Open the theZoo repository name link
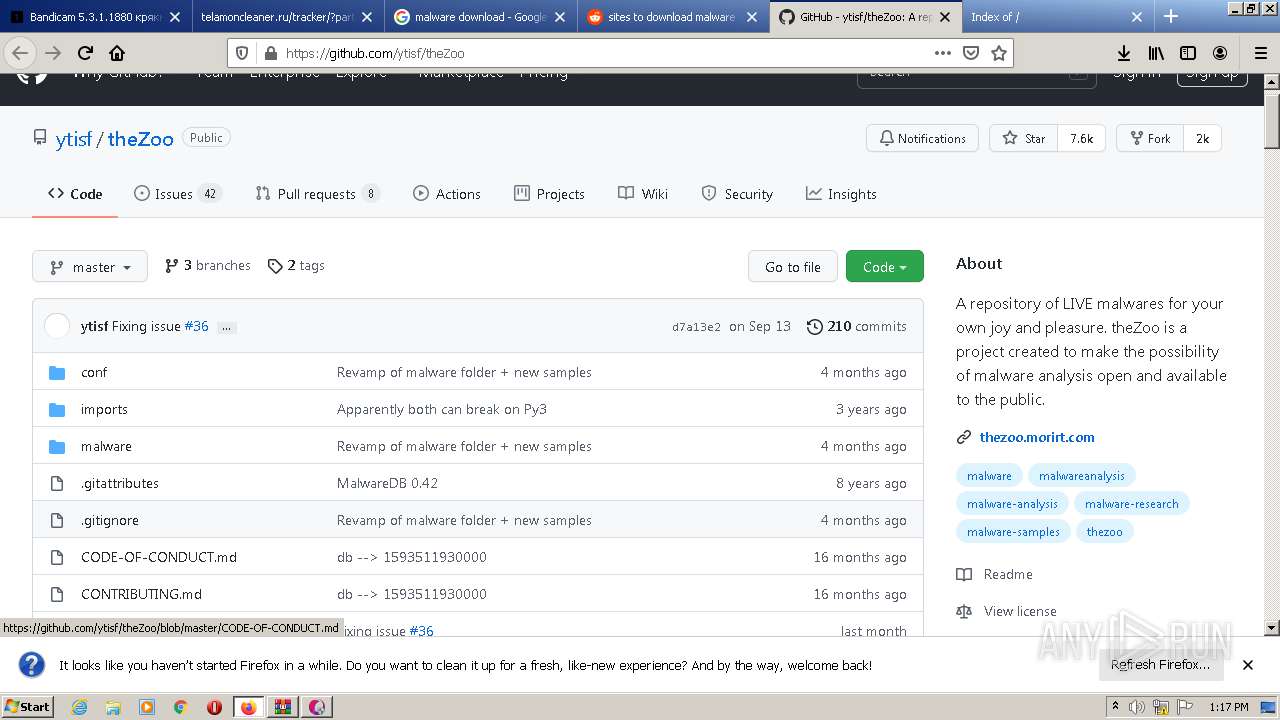This screenshot has width=1280, height=720. pos(141,139)
